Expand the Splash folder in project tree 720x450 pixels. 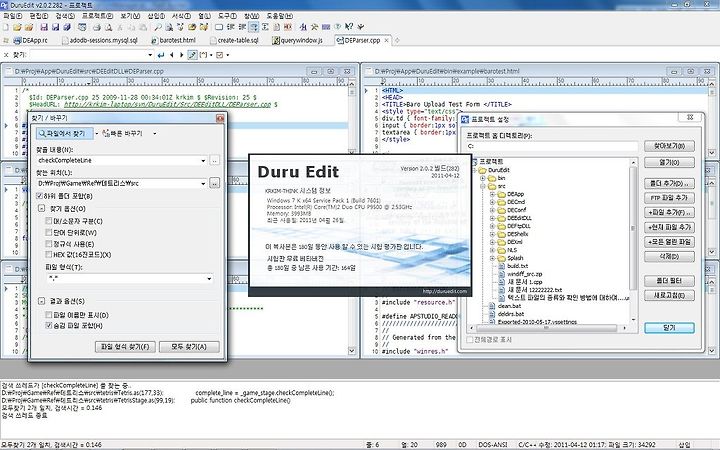coord(492,258)
